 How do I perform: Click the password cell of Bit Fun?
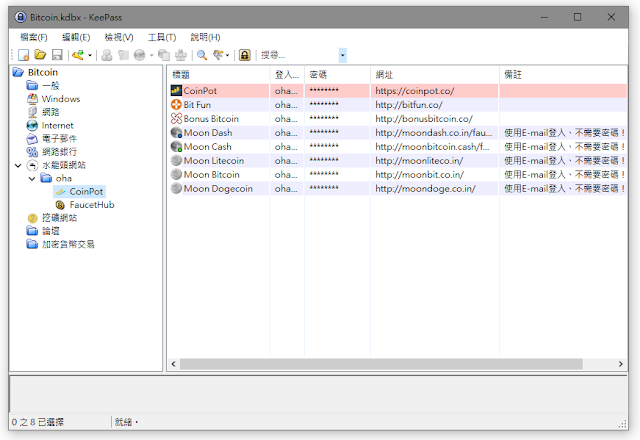[338, 104]
